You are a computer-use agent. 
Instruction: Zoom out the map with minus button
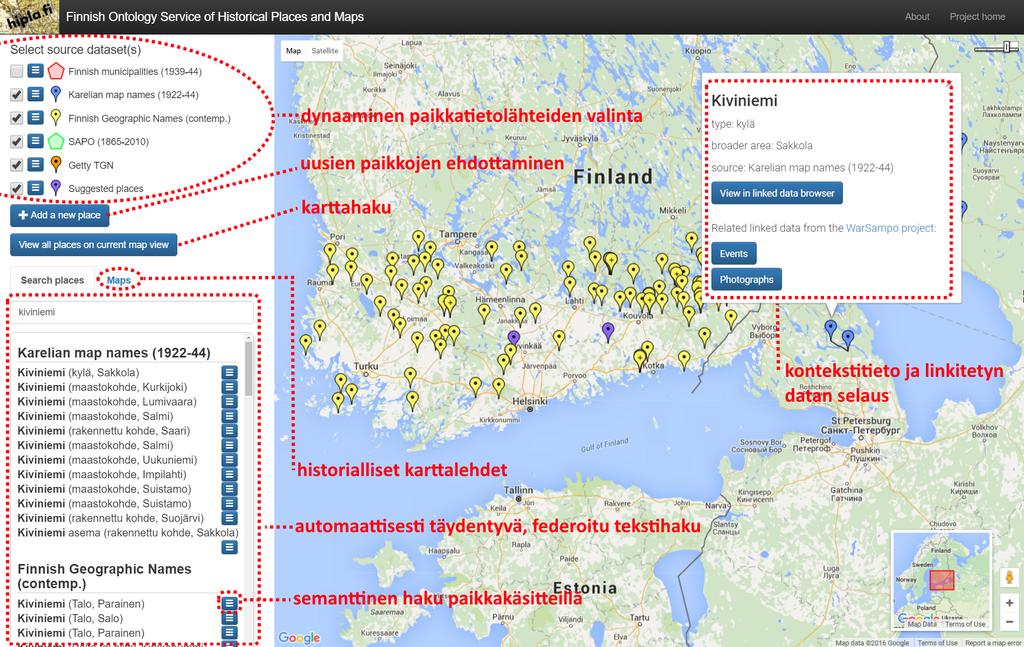click(x=1010, y=622)
